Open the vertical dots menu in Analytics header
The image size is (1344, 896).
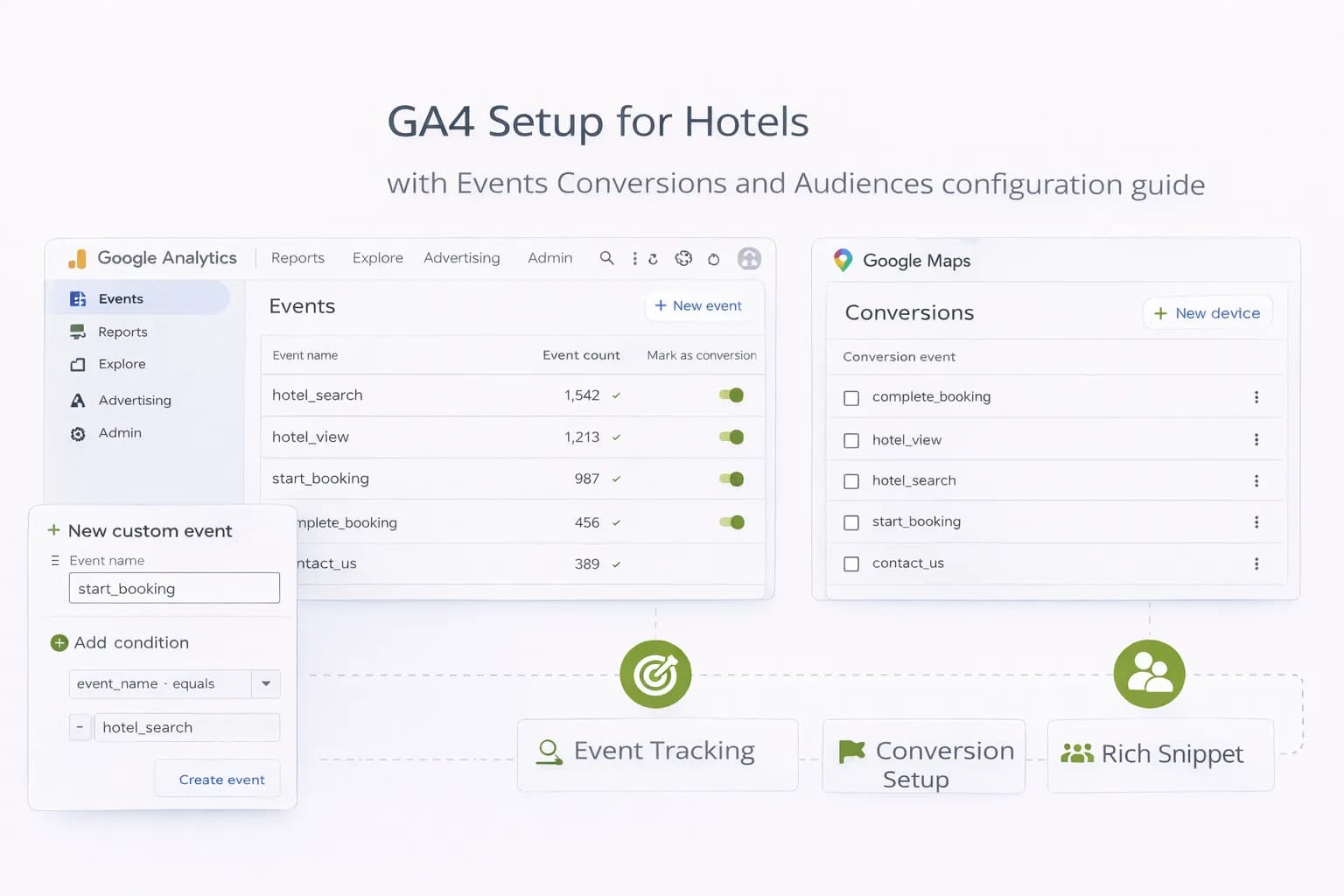(634, 259)
